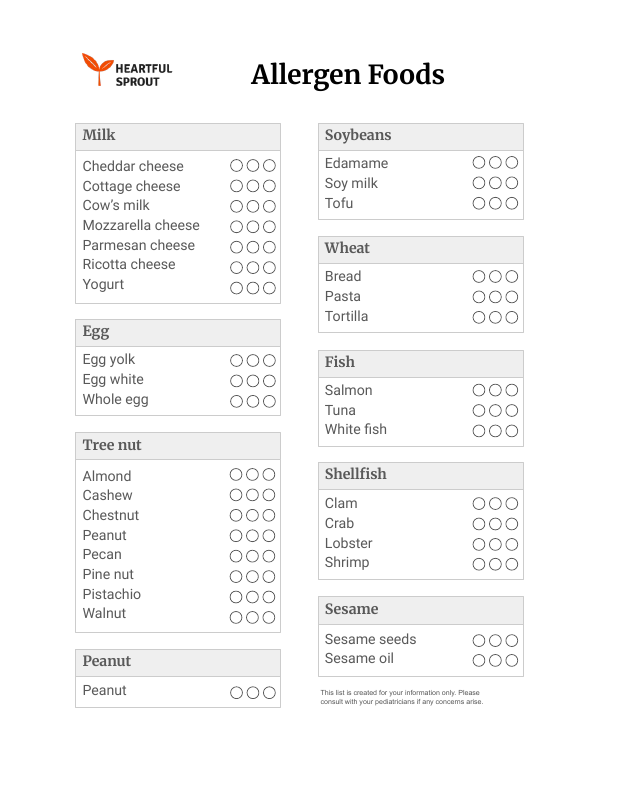This screenshot has width=619, height=800.
Task: Mark second circle for White fish
Action: (x=495, y=431)
